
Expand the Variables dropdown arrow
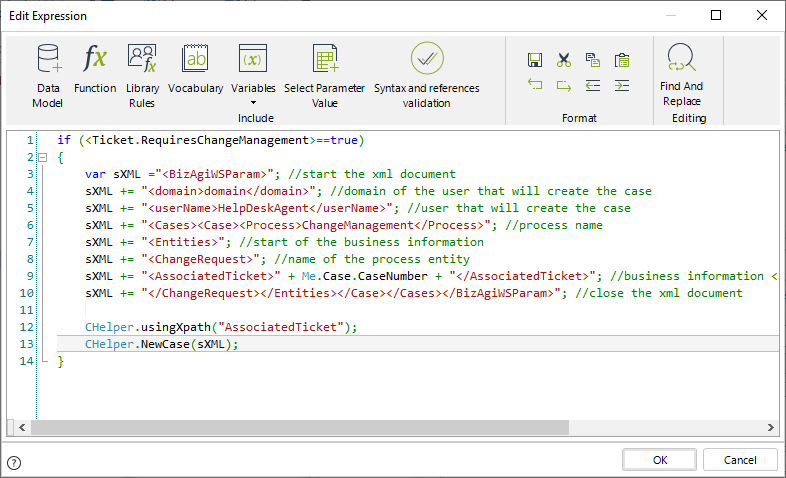point(253,103)
